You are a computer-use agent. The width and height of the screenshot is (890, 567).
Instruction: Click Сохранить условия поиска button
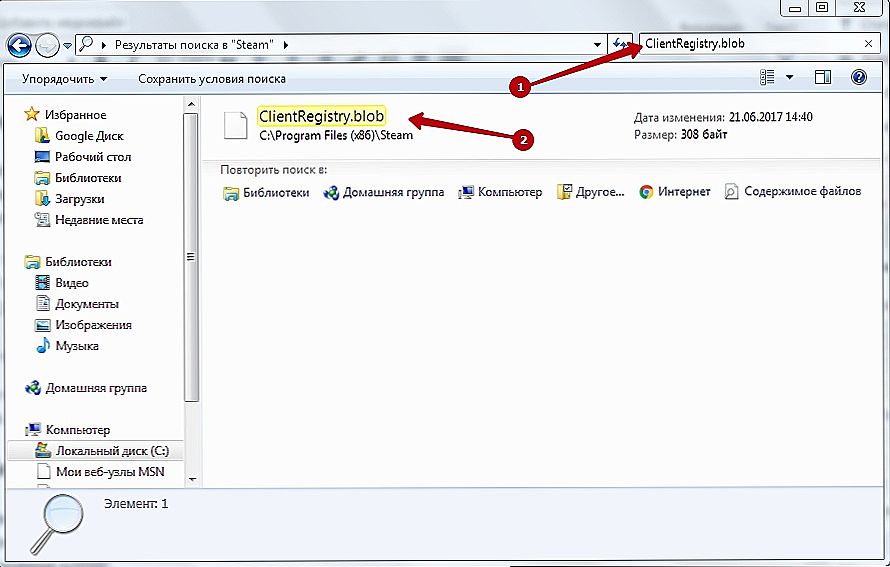211,78
